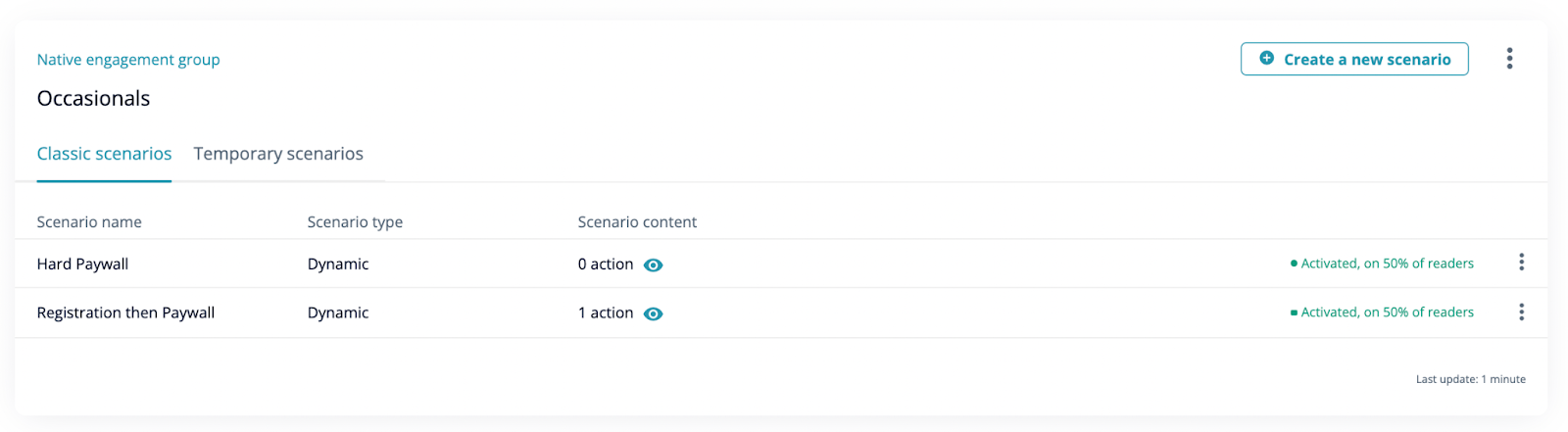Click the Scenario type column header
Screen dimensions: 1568x432
point(355,222)
